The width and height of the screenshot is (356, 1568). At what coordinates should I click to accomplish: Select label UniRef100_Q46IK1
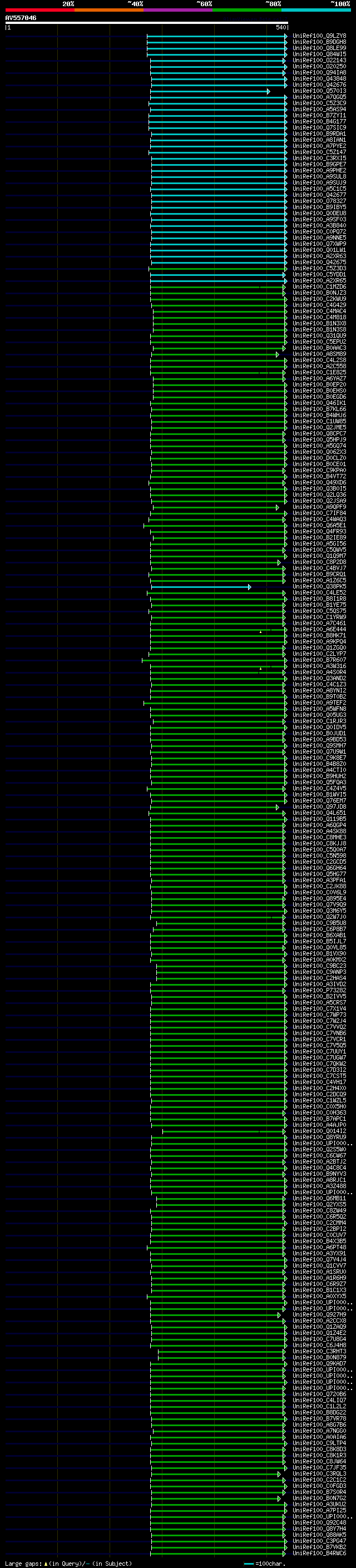click(319, 402)
